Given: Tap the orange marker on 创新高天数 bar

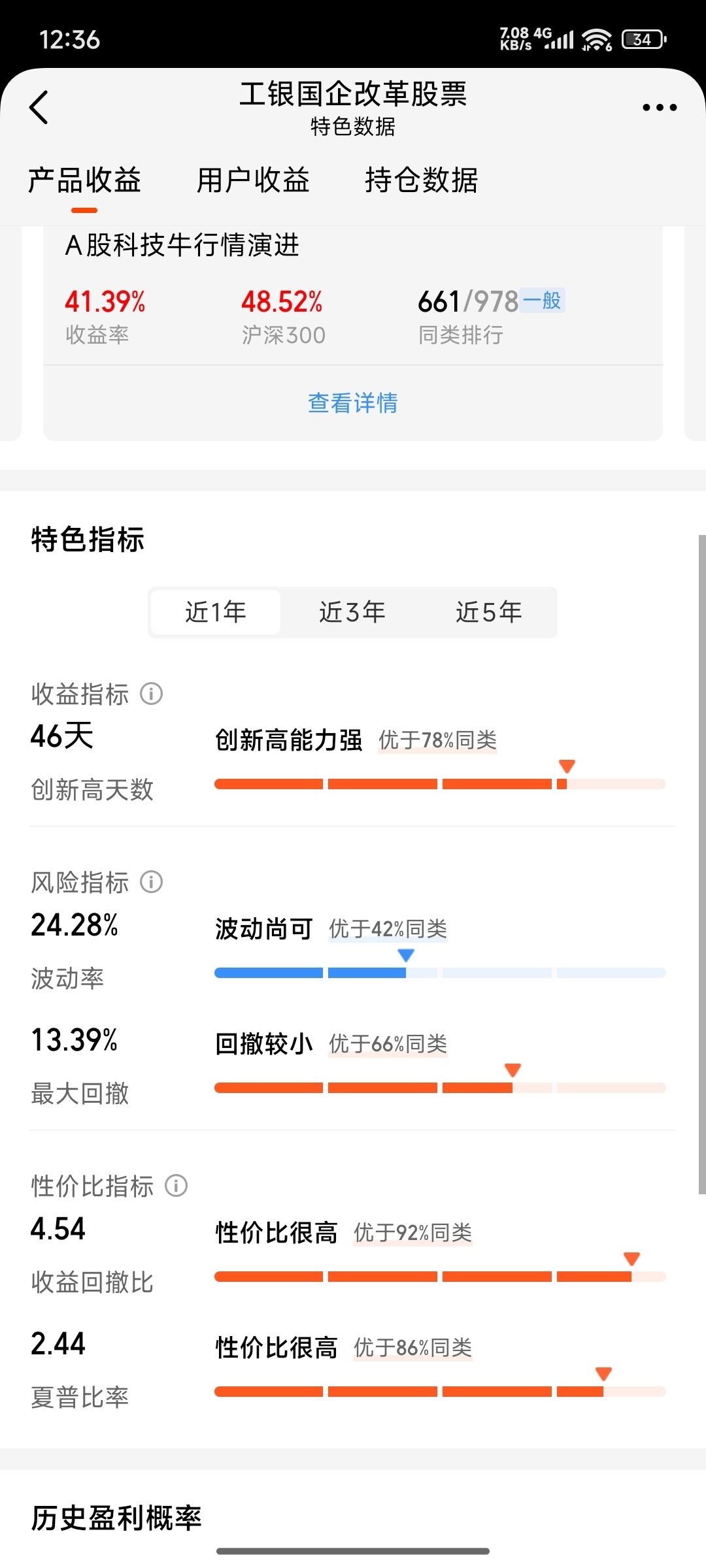Looking at the screenshot, I should click(567, 766).
